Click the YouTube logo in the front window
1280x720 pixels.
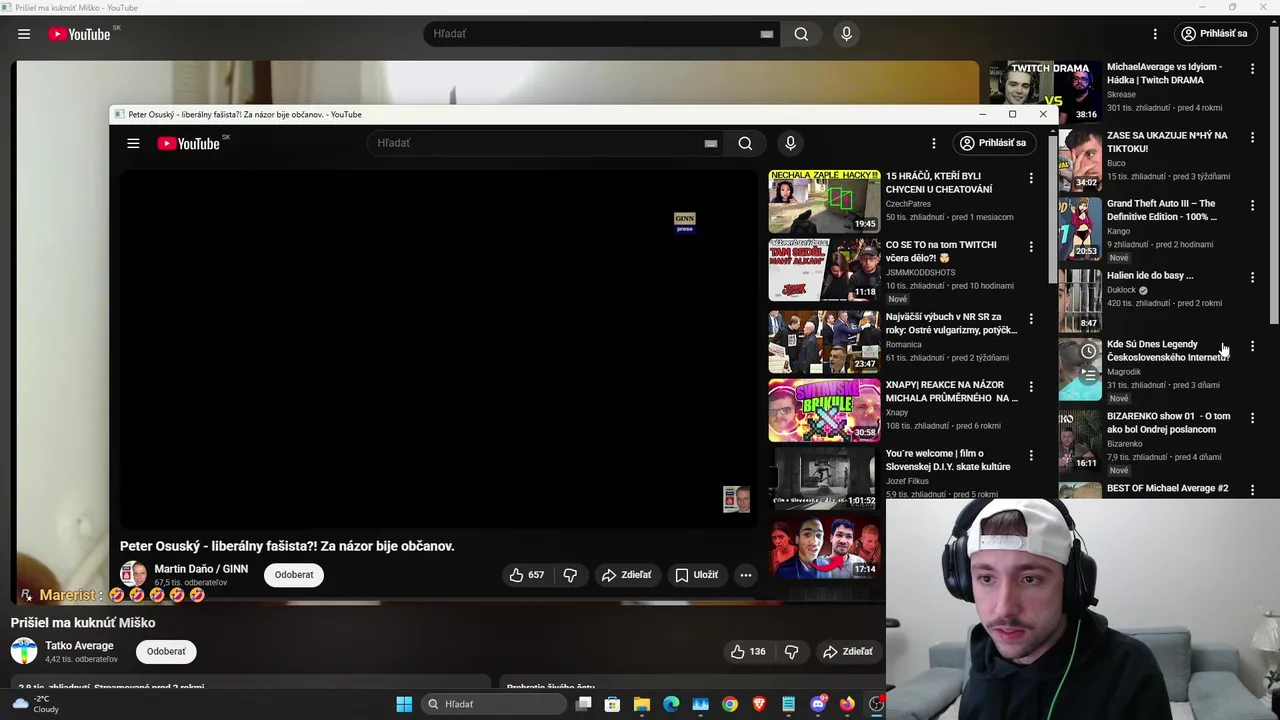[x=189, y=144]
